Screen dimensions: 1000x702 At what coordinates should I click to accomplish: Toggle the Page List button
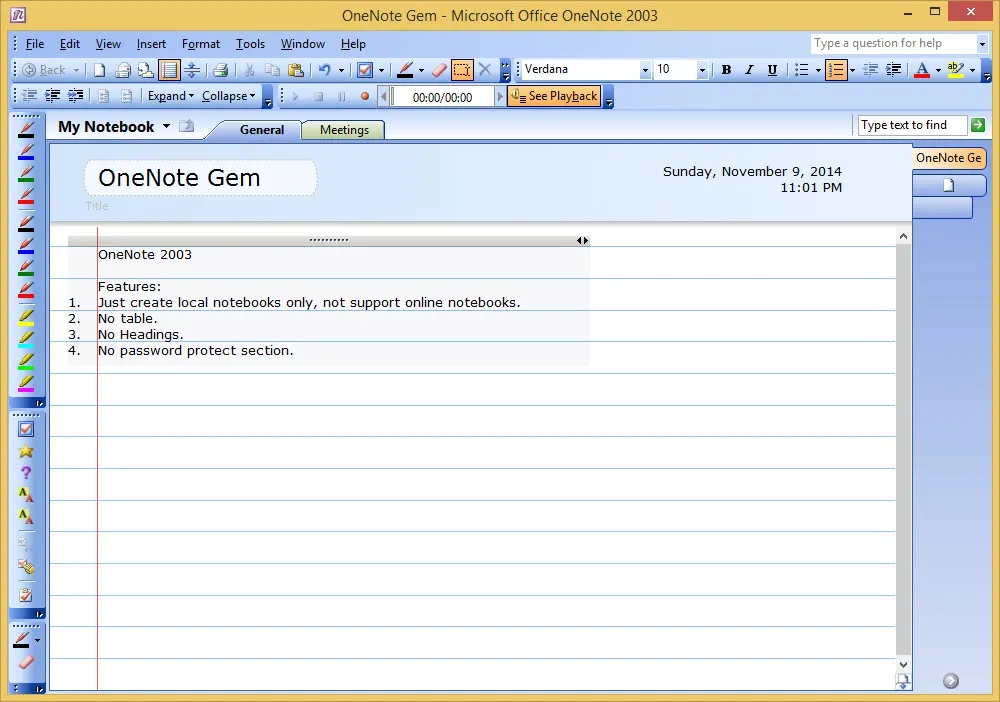(169, 70)
